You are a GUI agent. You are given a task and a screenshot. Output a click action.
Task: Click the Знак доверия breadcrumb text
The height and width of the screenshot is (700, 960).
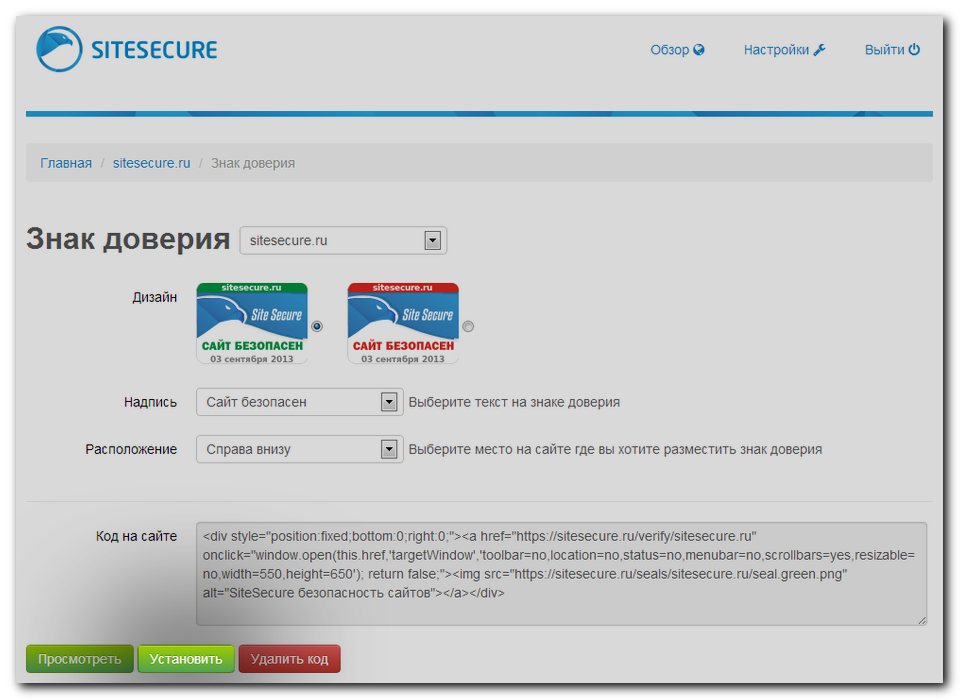point(253,163)
